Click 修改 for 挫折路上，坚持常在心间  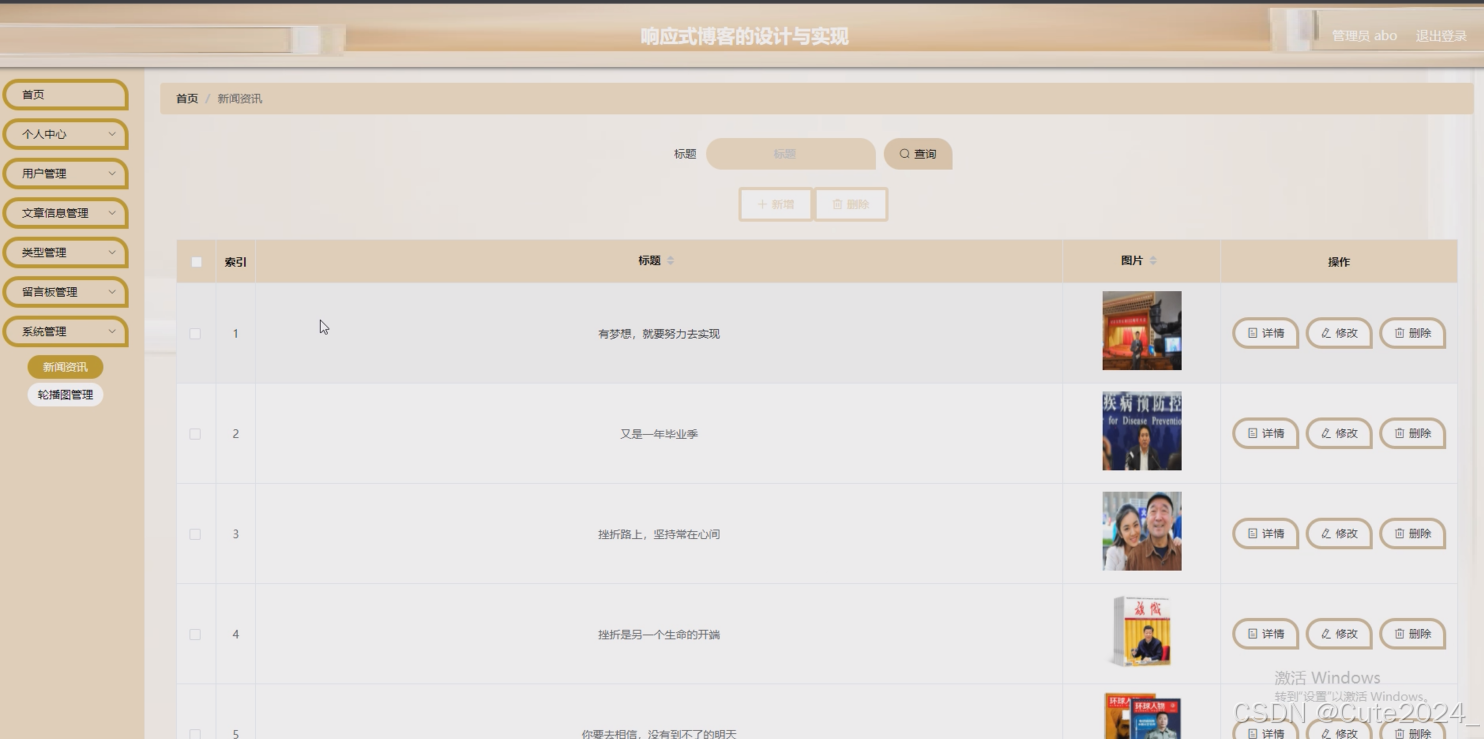[1339, 533]
